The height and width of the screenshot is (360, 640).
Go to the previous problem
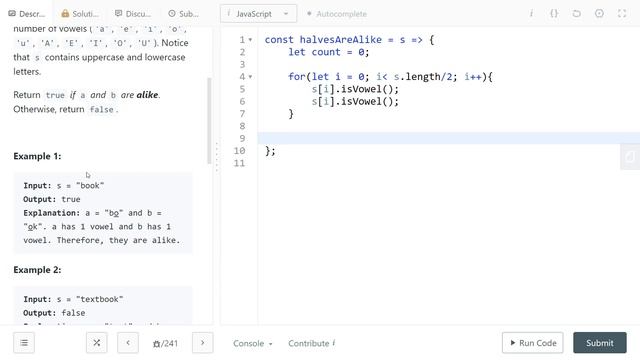[x=128, y=343]
